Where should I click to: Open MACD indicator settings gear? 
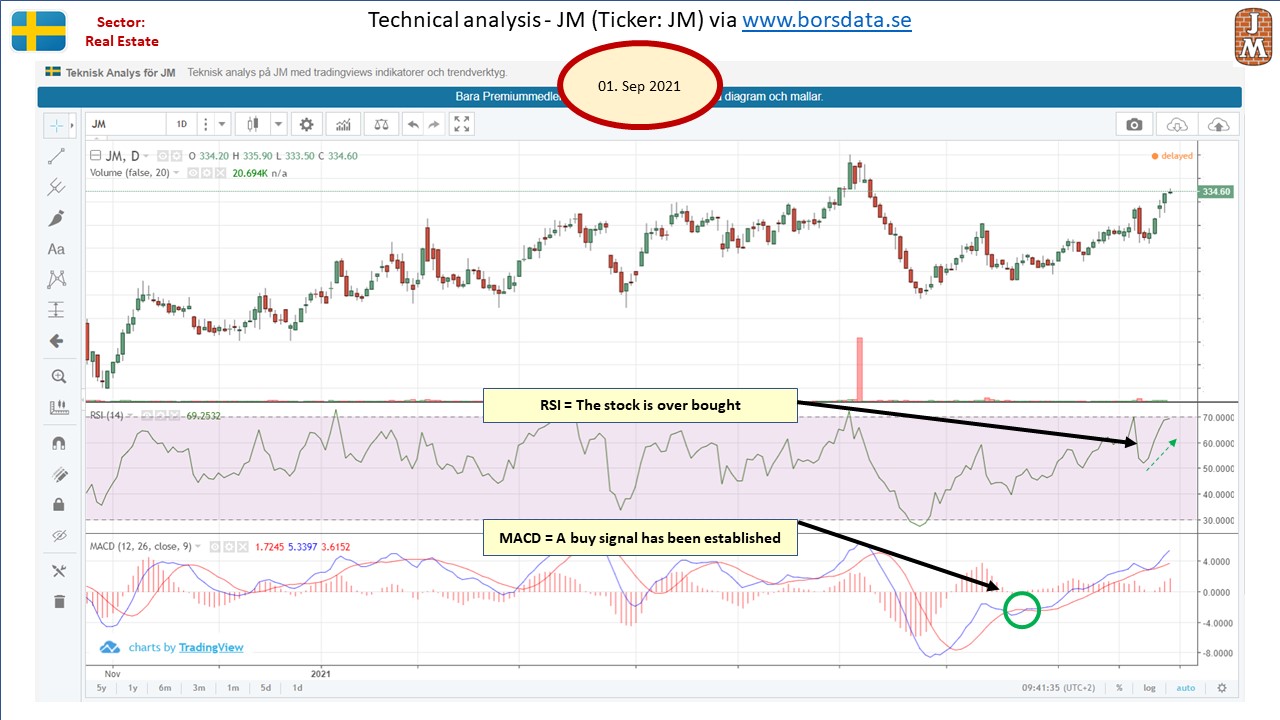[229, 547]
